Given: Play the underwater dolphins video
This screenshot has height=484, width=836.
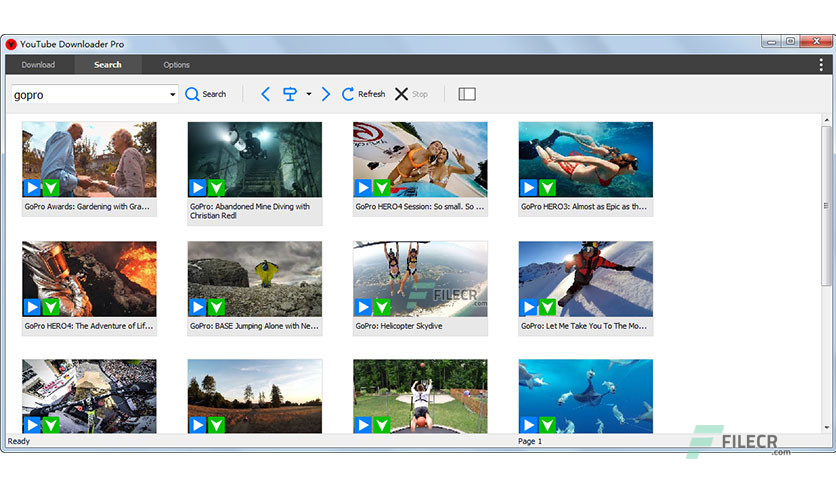Looking at the screenshot, I should coord(529,425).
